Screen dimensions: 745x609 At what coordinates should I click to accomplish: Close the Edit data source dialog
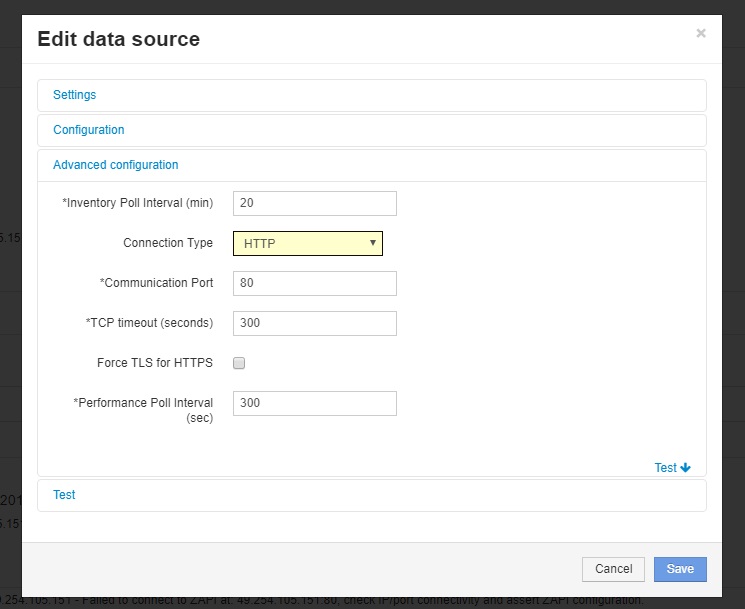[701, 33]
